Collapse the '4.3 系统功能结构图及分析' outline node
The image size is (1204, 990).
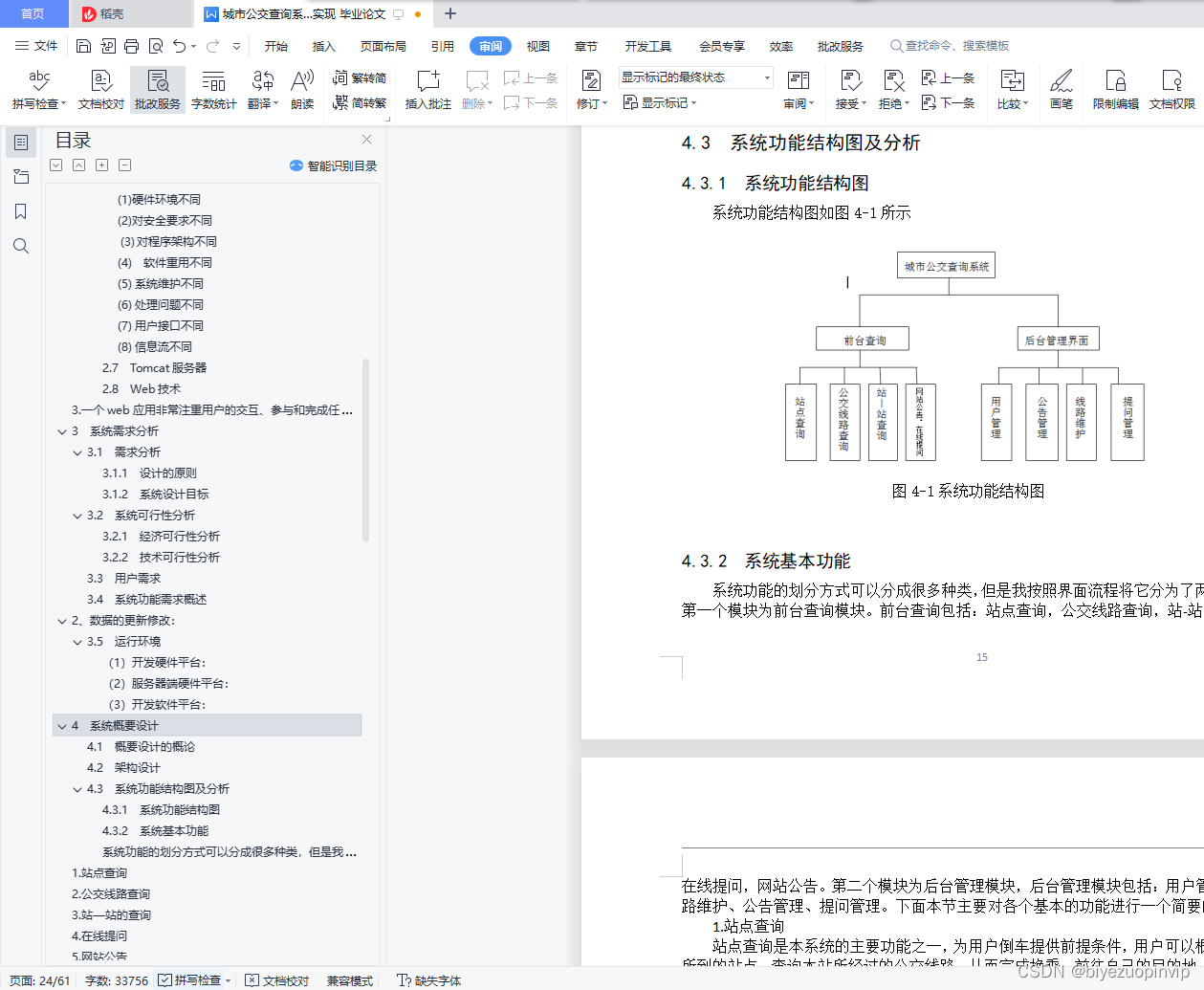[x=77, y=789]
